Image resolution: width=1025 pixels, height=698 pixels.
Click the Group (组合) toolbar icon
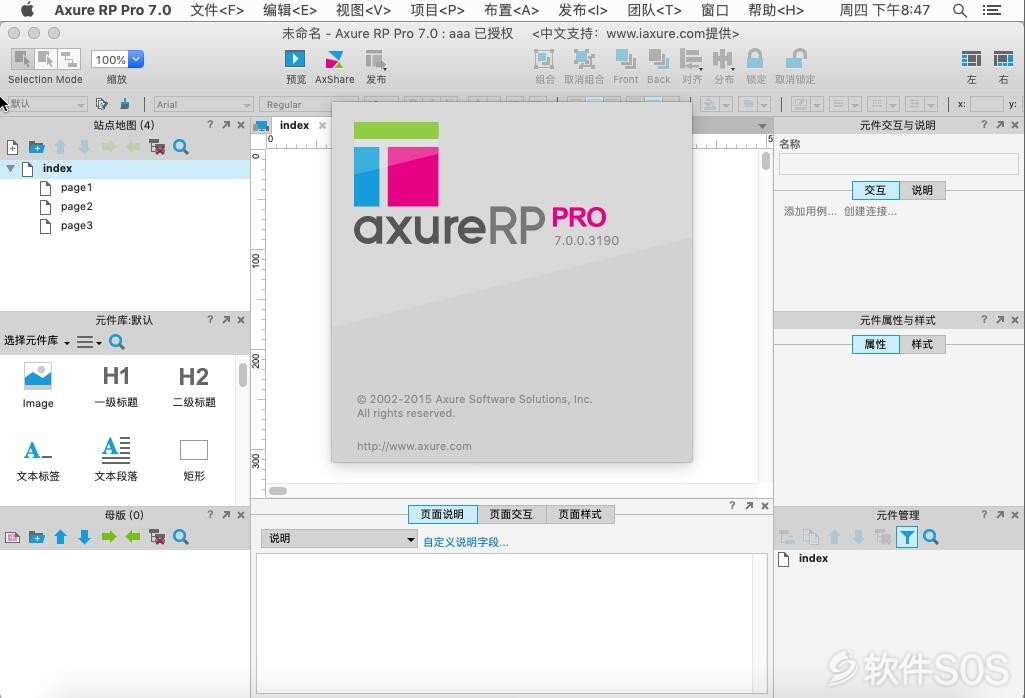click(544, 60)
